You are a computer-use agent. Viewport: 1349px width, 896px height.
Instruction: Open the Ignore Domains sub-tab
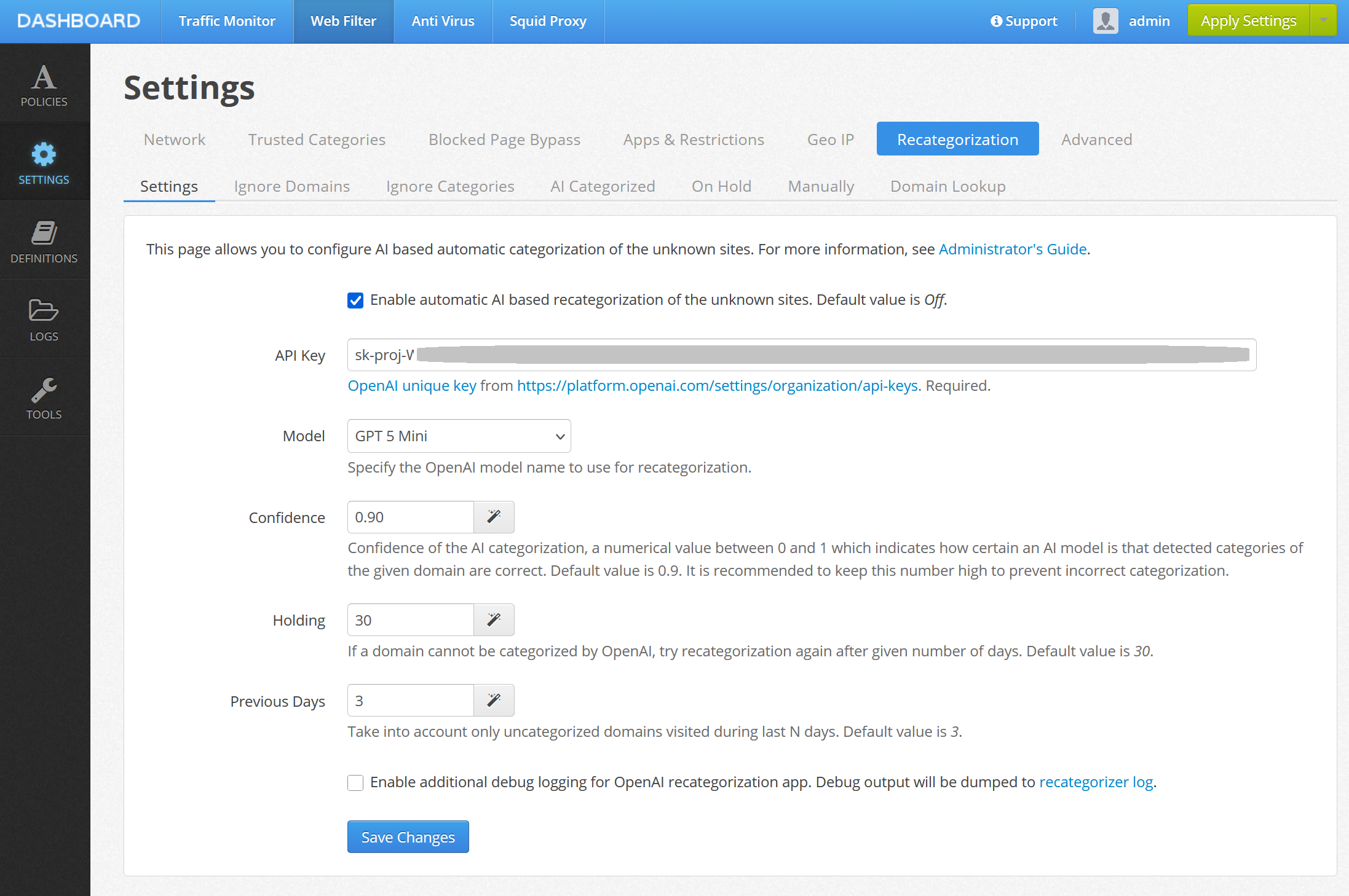pos(291,186)
